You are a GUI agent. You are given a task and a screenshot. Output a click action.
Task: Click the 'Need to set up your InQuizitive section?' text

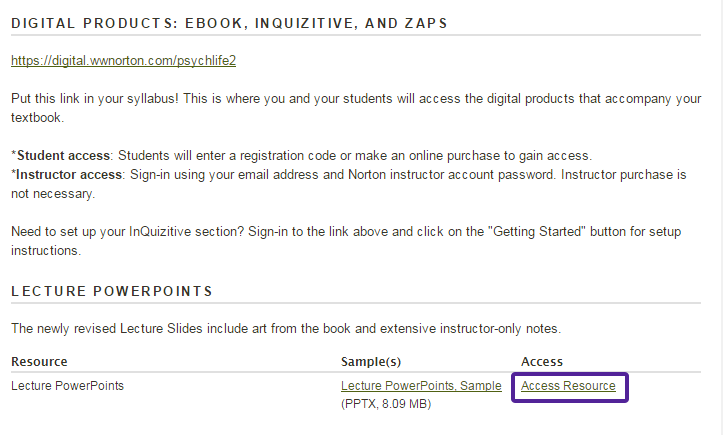pyautogui.click(x=127, y=232)
